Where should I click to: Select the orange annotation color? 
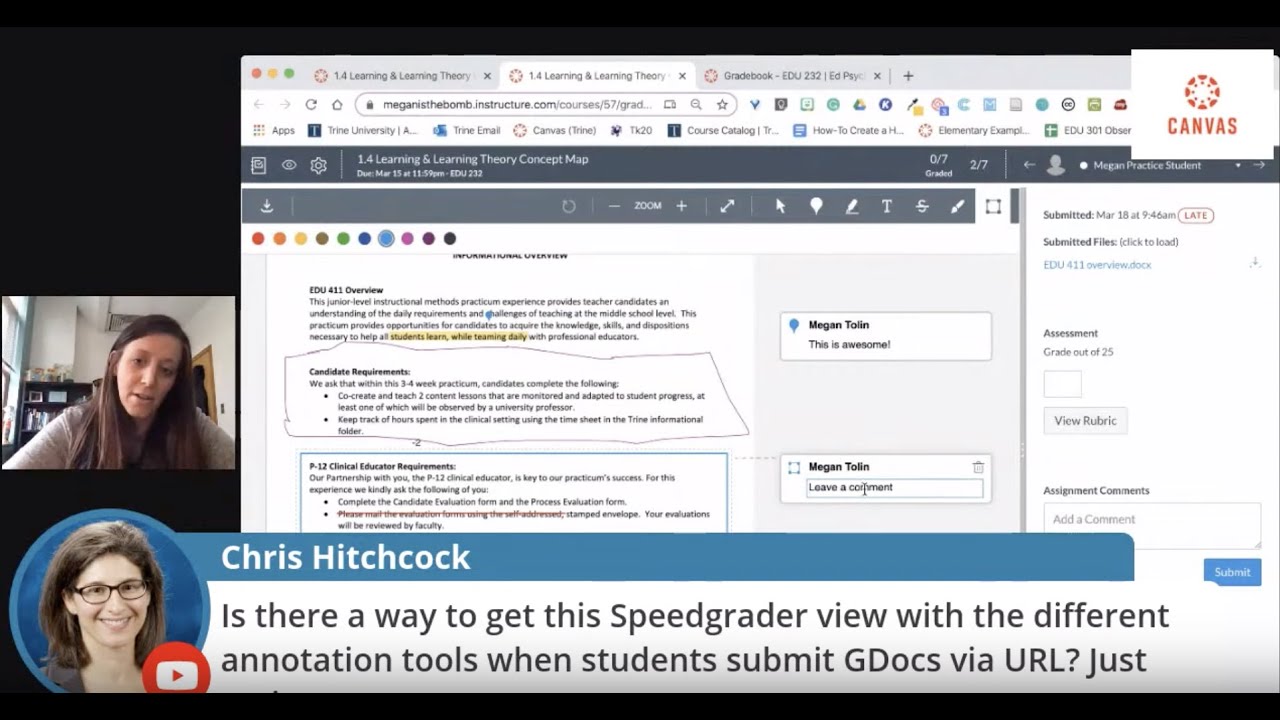pyautogui.click(x=279, y=238)
